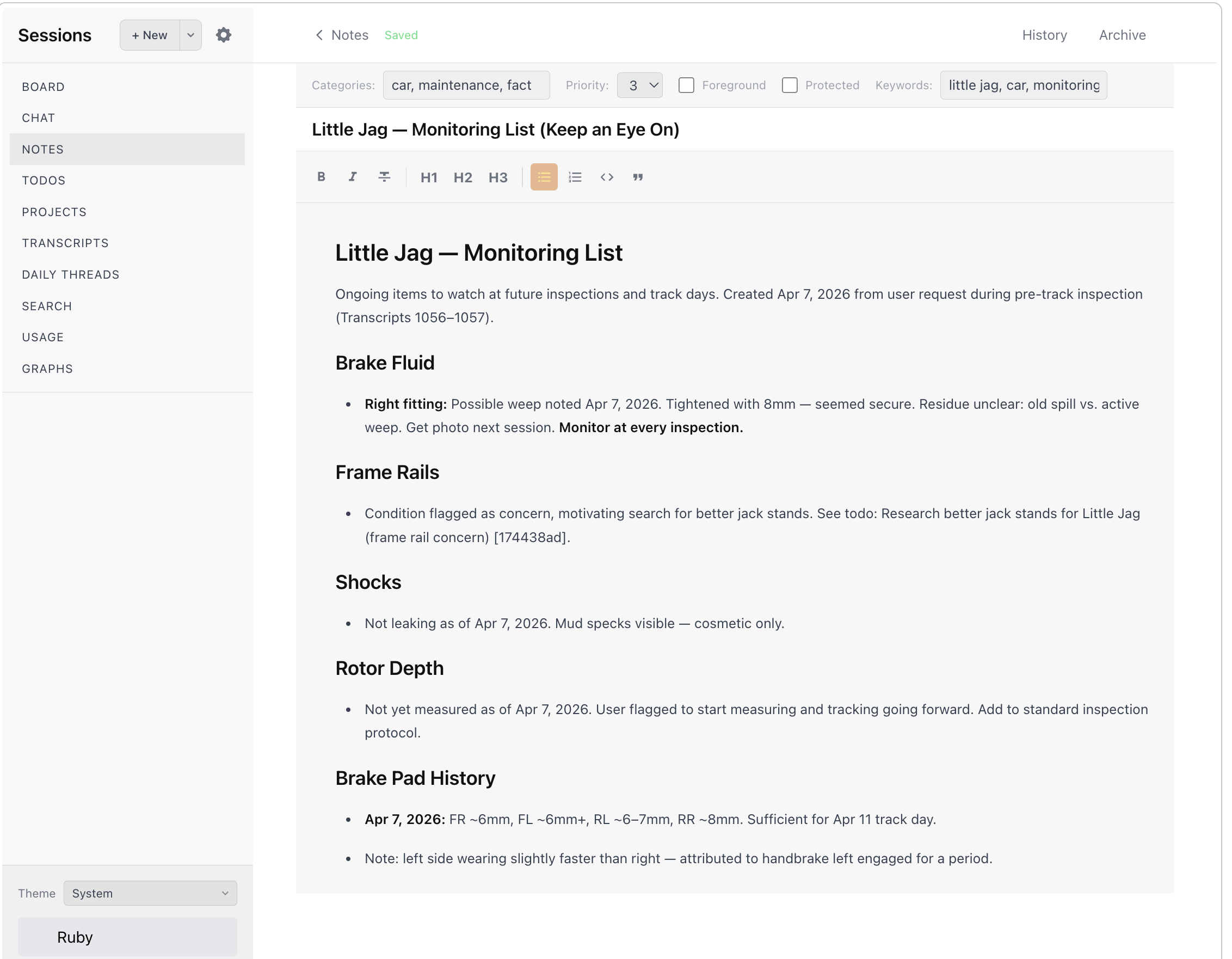Go to Transcripts in the sidebar
1232x959 pixels.
coord(65,243)
